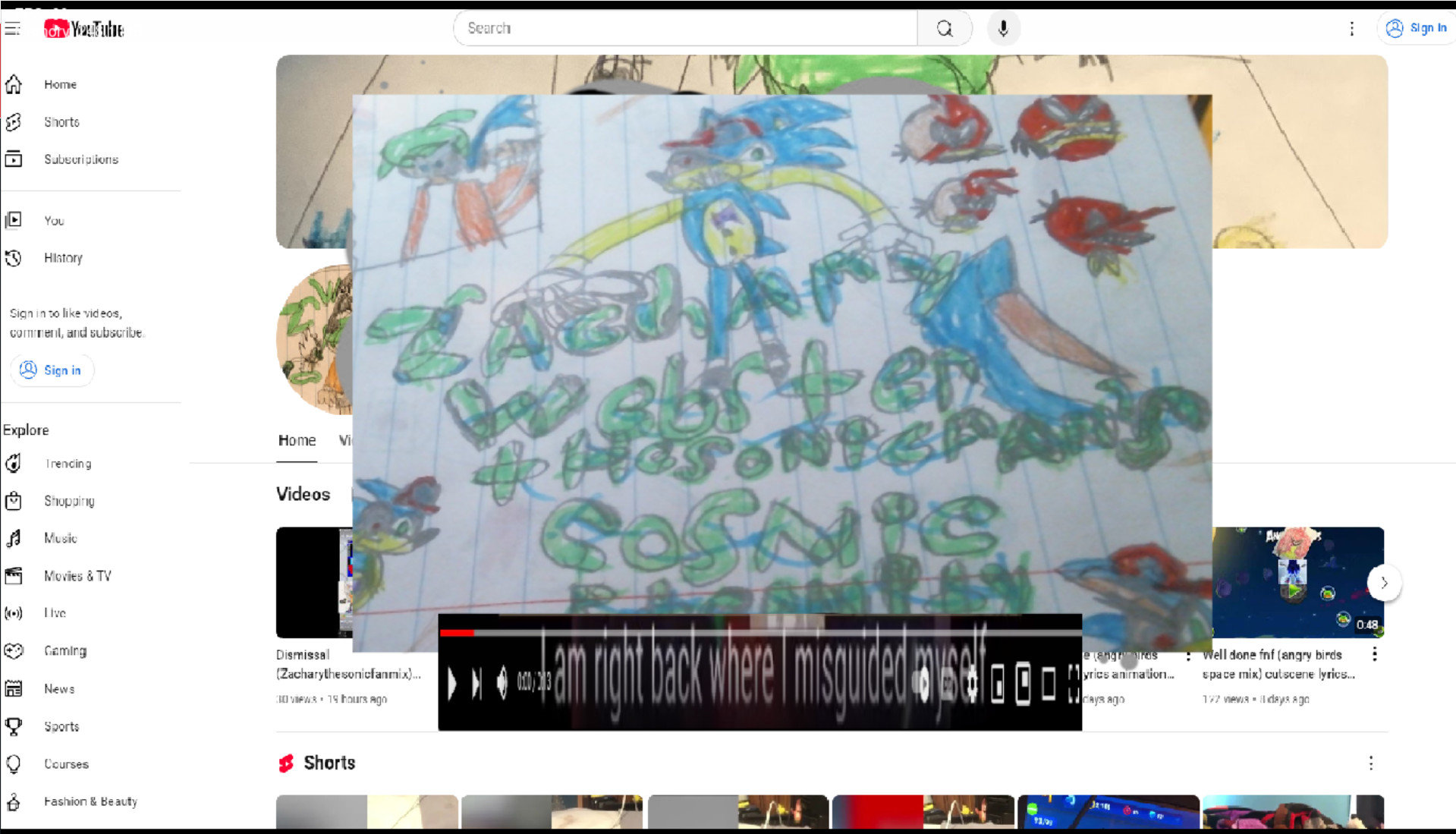Viewport: 1456px width, 834px height.
Task: Open Music under Explore
Action: pyautogui.click(x=60, y=538)
